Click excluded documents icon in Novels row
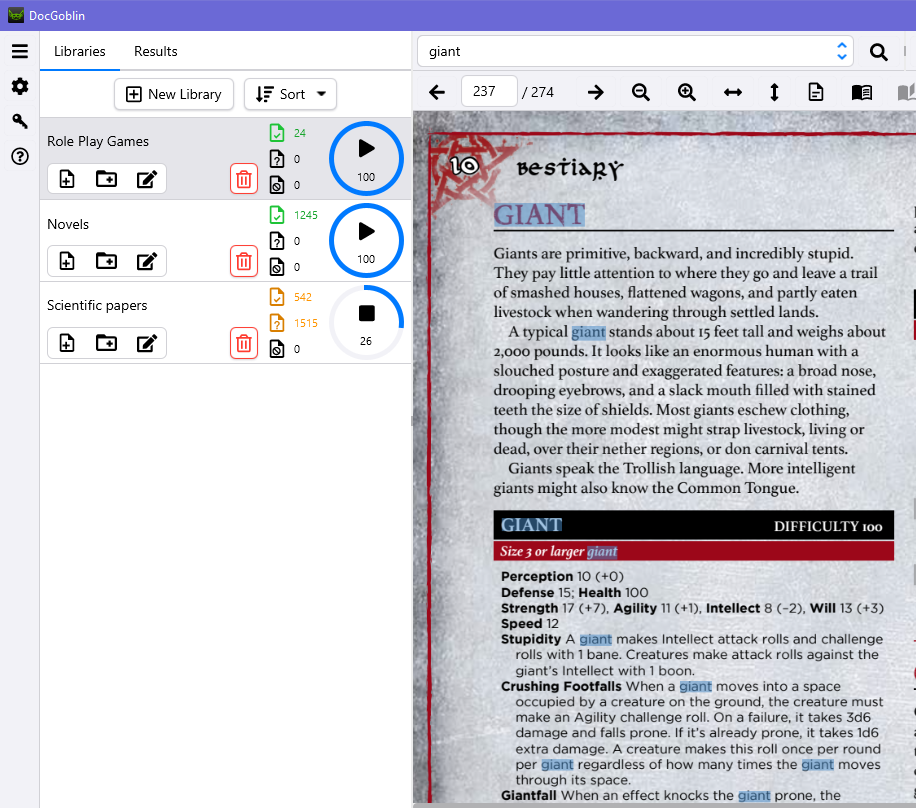 point(277,267)
